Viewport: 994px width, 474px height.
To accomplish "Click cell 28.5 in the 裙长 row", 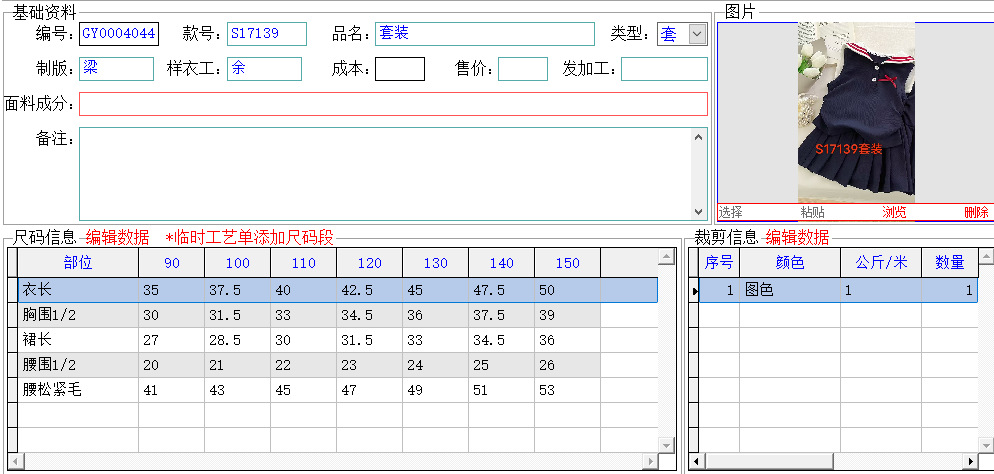I will click(x=238, y=340).
